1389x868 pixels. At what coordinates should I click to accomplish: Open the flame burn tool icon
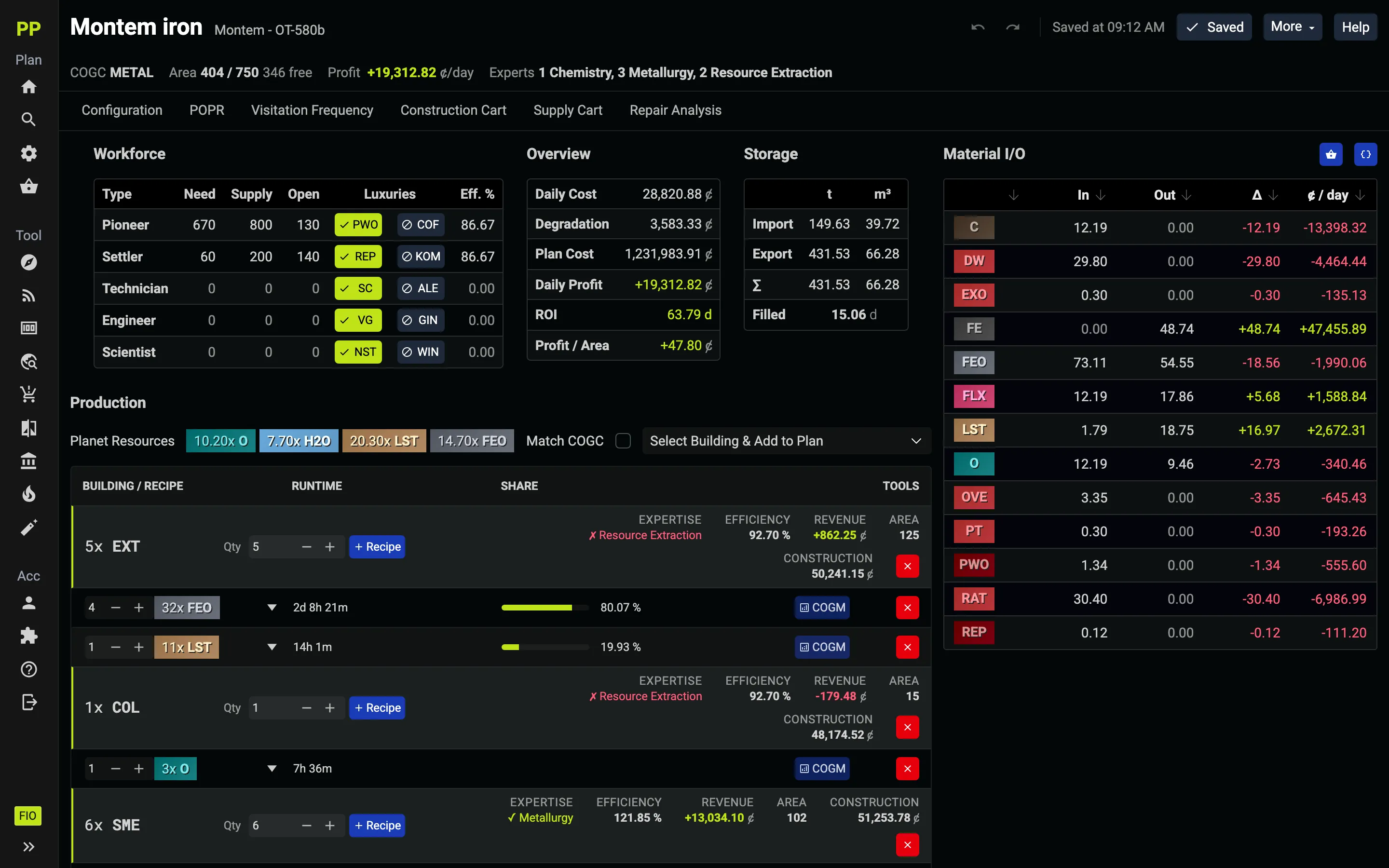(29, 494)
